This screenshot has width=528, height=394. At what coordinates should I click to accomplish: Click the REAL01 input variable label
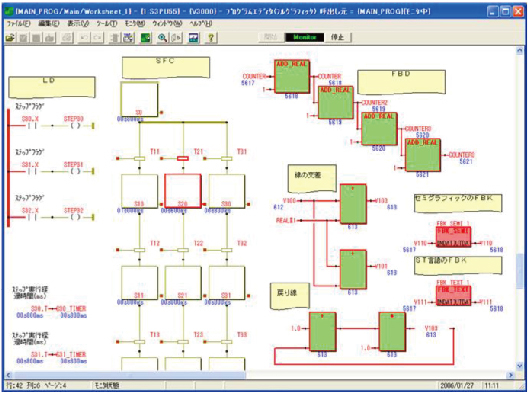tap(286, 220)
